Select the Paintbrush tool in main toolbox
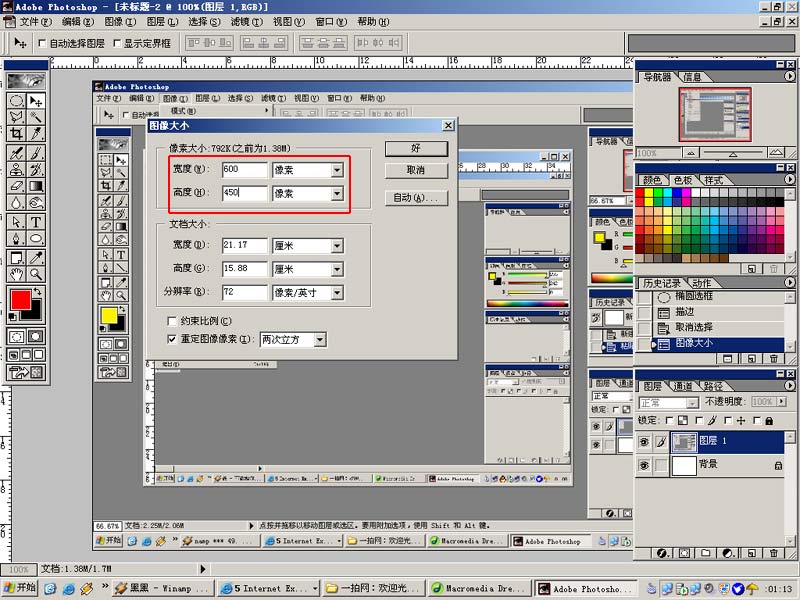The image size is (800, 600). pyautogui.click(x=36, y=153)
